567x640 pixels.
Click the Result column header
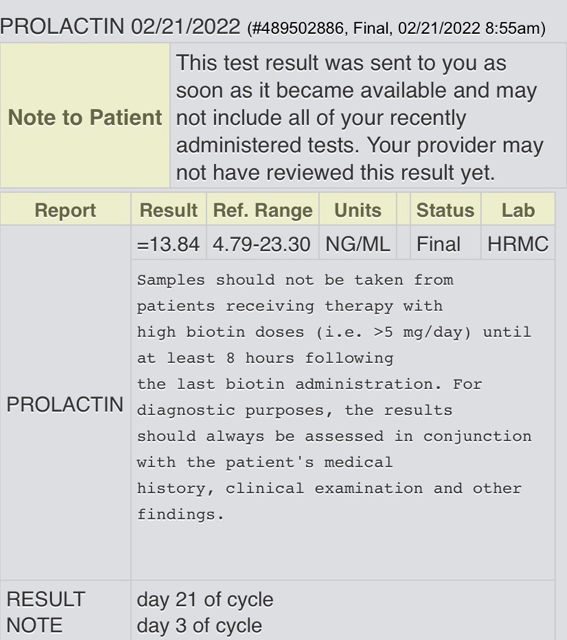pyautogui.click(x=169, y=209)
